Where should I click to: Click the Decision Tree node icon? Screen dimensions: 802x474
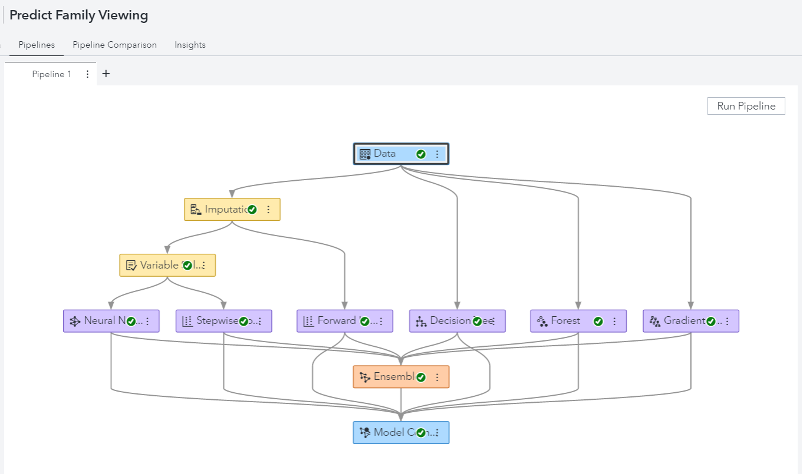[x=421, y=321]
